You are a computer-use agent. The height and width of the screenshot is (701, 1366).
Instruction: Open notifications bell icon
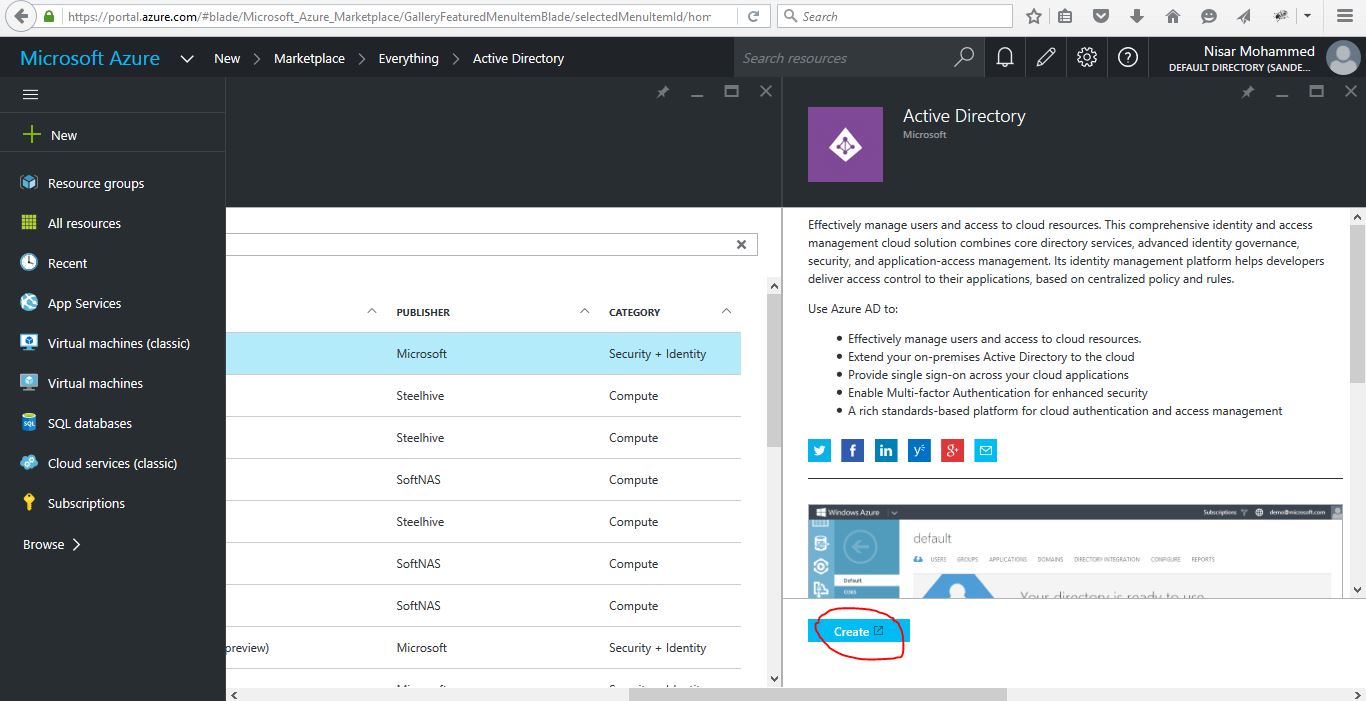pos(1005,58)
